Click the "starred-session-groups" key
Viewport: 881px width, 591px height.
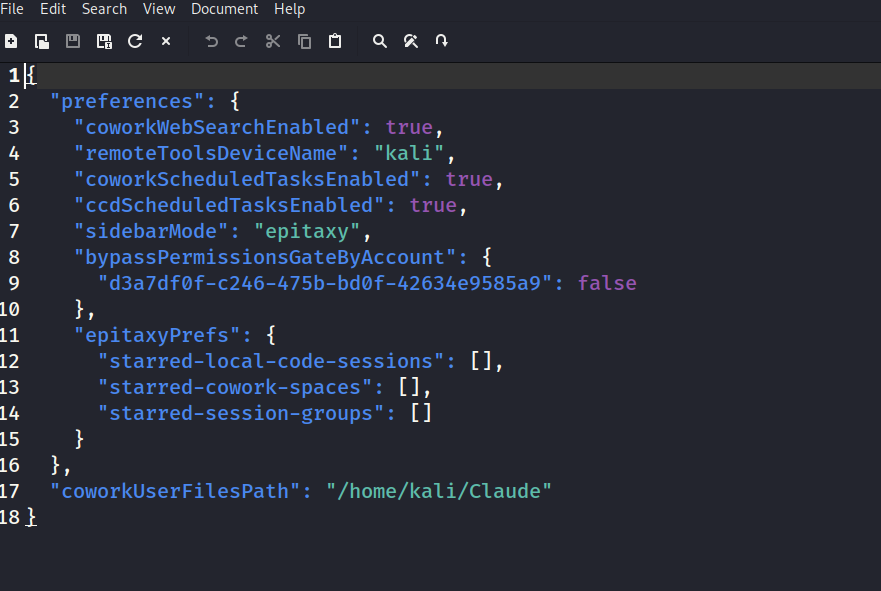tap(241, 413)
